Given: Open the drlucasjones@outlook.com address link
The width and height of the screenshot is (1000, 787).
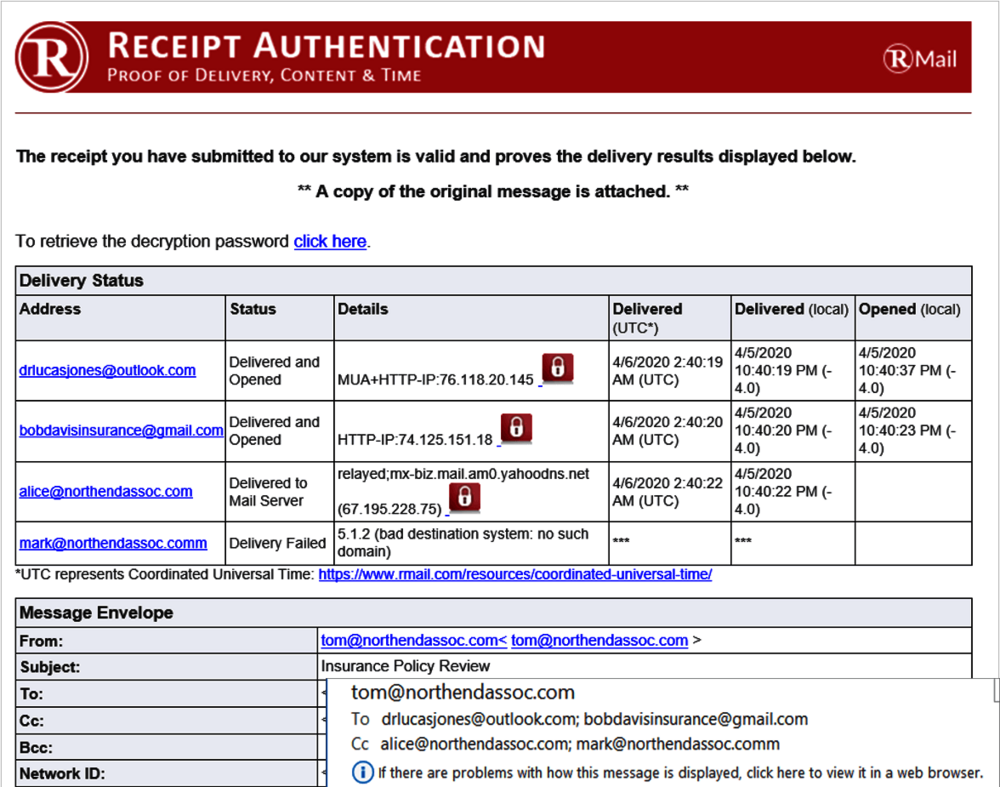Looking at the screenshot, I should 107,370.
